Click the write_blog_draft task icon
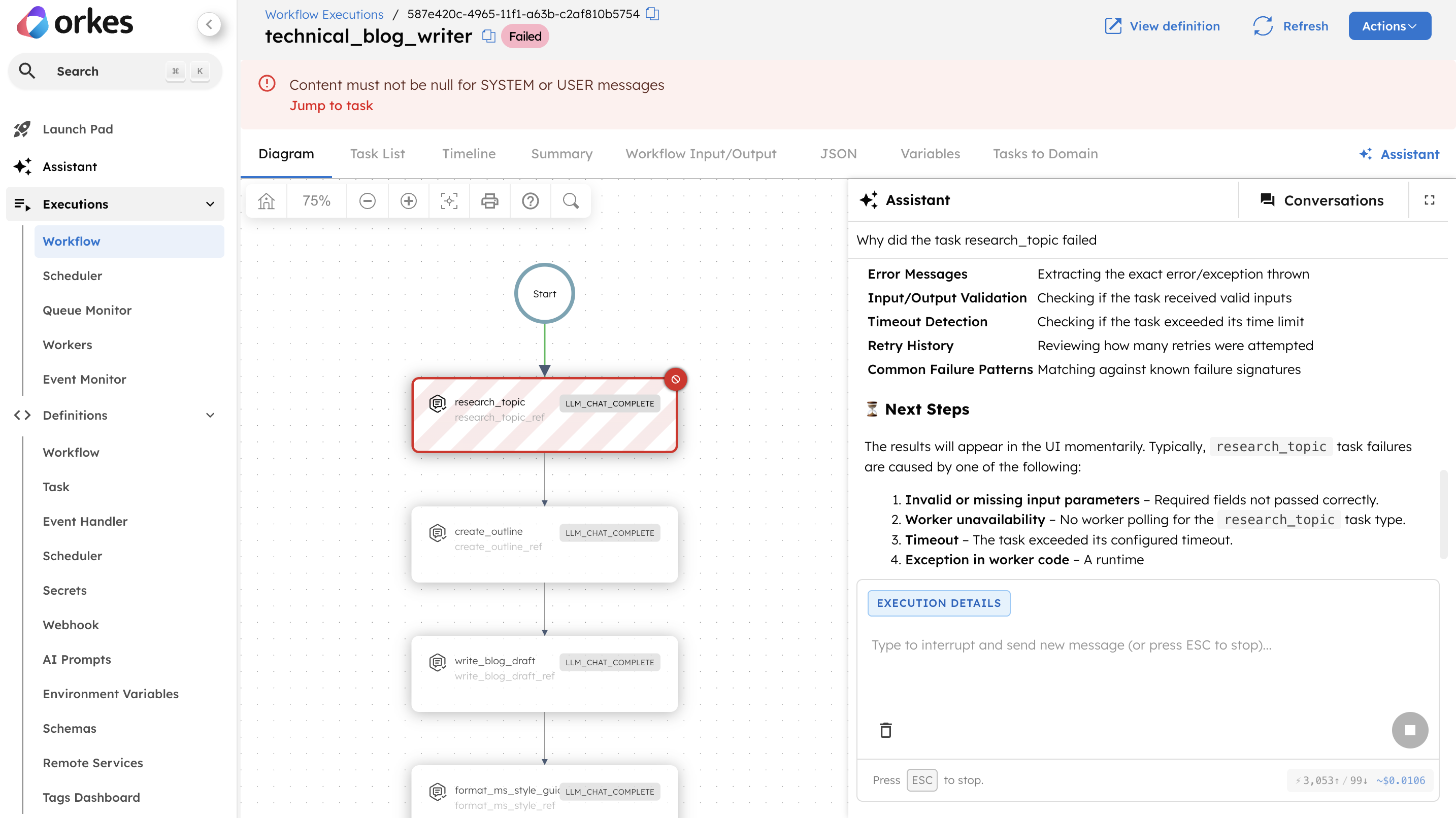1456x818 pixels. tap(438, 662)
